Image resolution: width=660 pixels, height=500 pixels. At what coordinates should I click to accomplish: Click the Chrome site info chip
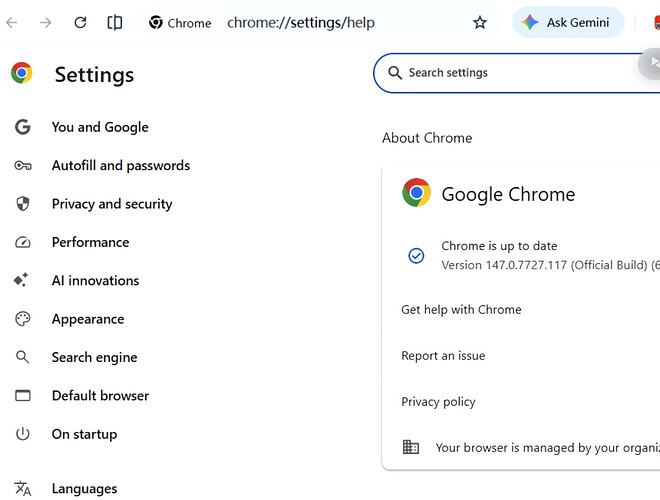point(180,23)
